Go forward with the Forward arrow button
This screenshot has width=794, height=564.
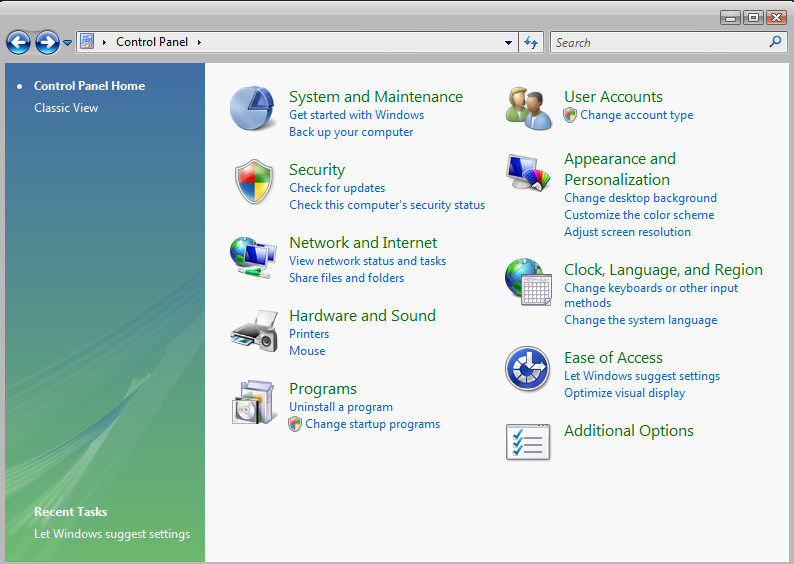click(48, 43)
